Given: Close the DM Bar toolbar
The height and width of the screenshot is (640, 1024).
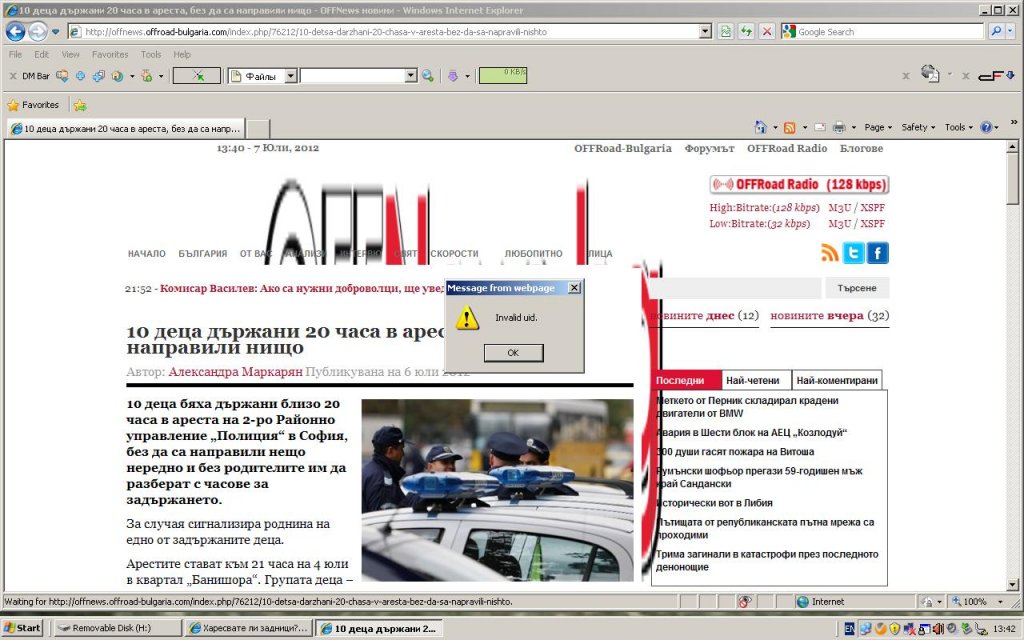Looking at the screenshot, I should click(x=12, y=76).
